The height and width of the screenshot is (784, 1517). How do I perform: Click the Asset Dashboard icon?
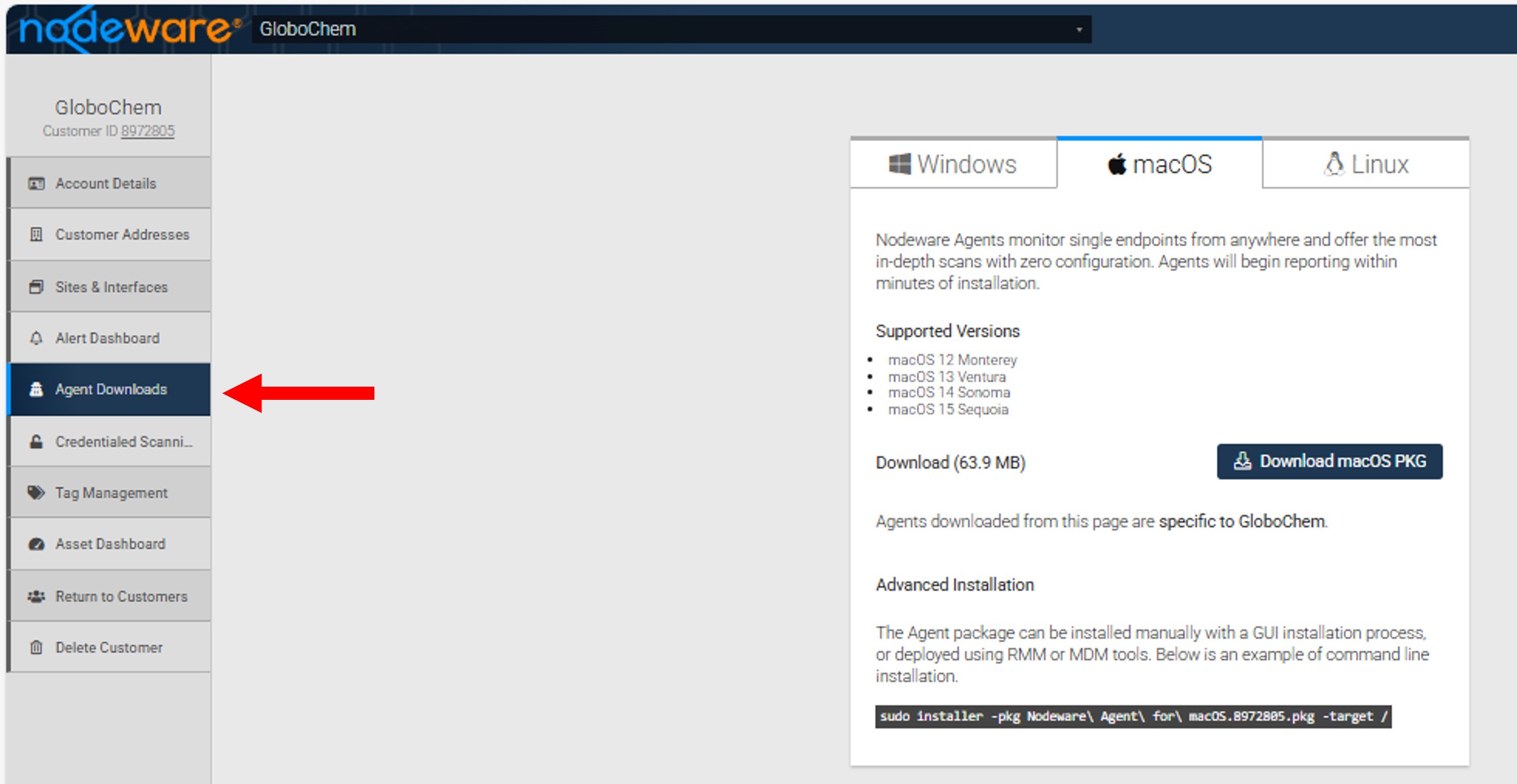[x=36, y=544]
